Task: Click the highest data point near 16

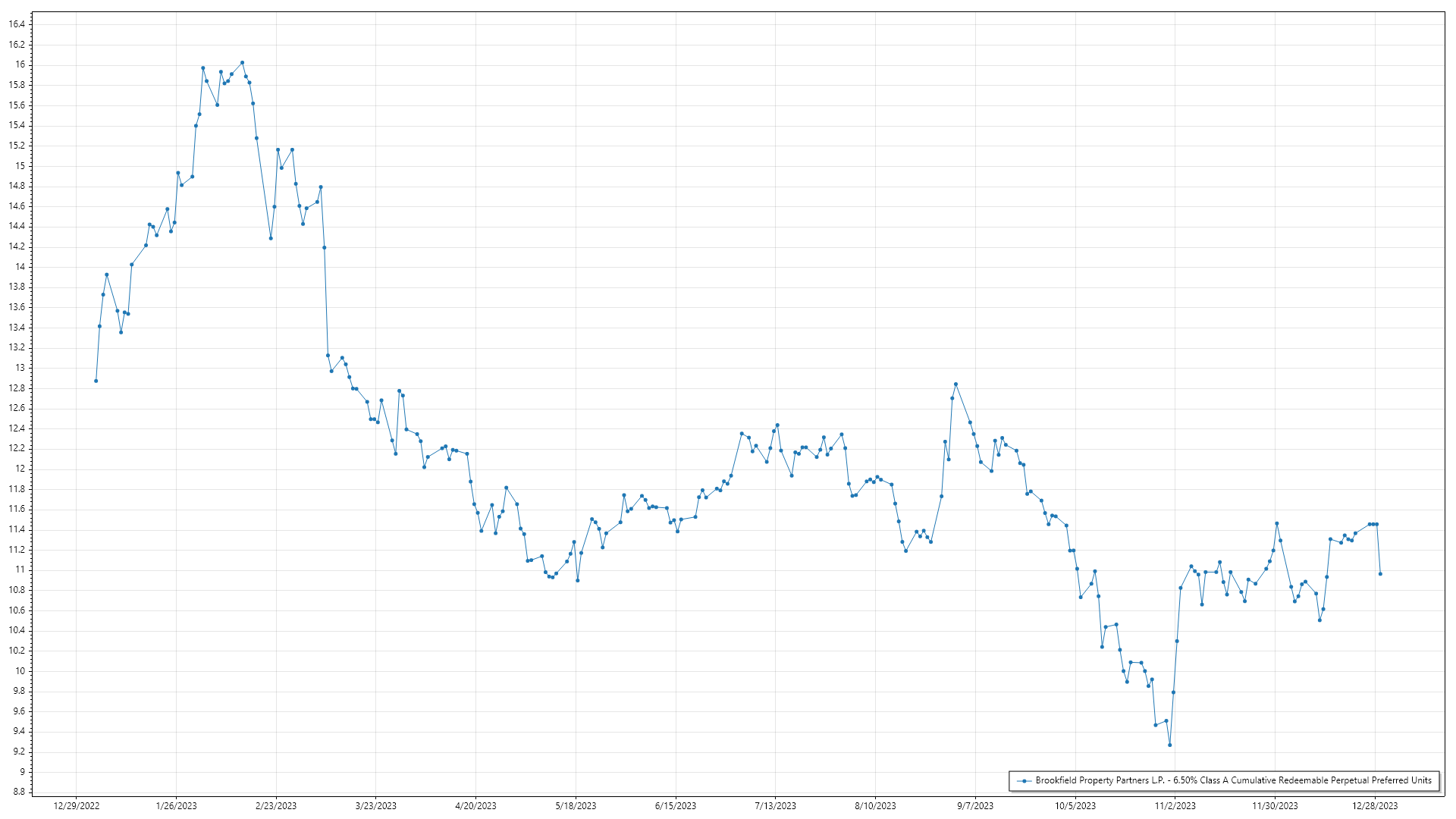Action: 242,63
